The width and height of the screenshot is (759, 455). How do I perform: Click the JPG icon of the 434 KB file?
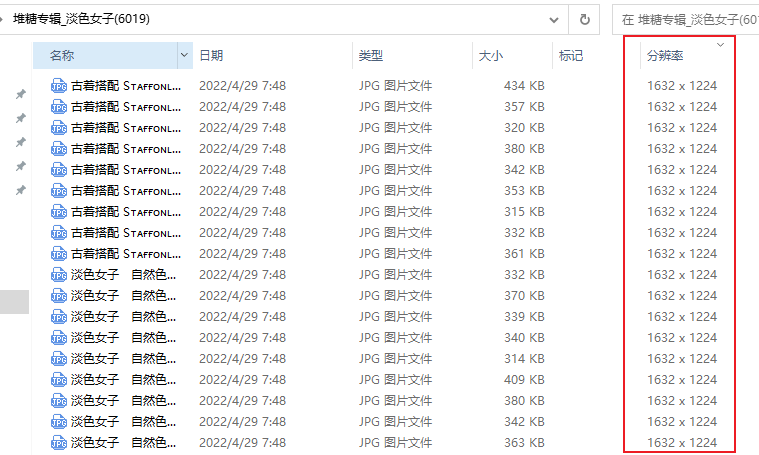59,86
